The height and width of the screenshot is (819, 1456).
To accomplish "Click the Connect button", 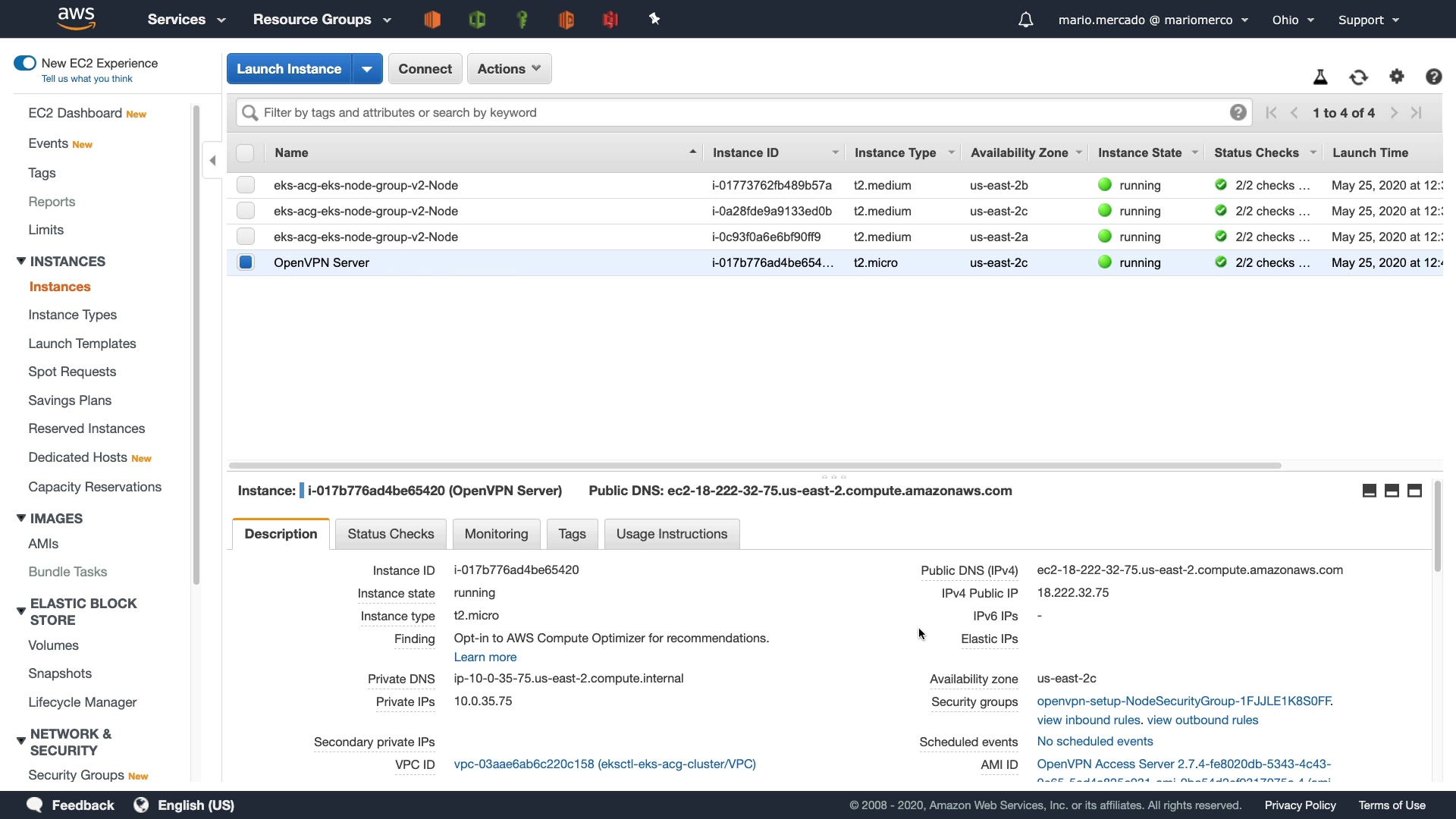I will click(425, 69).
